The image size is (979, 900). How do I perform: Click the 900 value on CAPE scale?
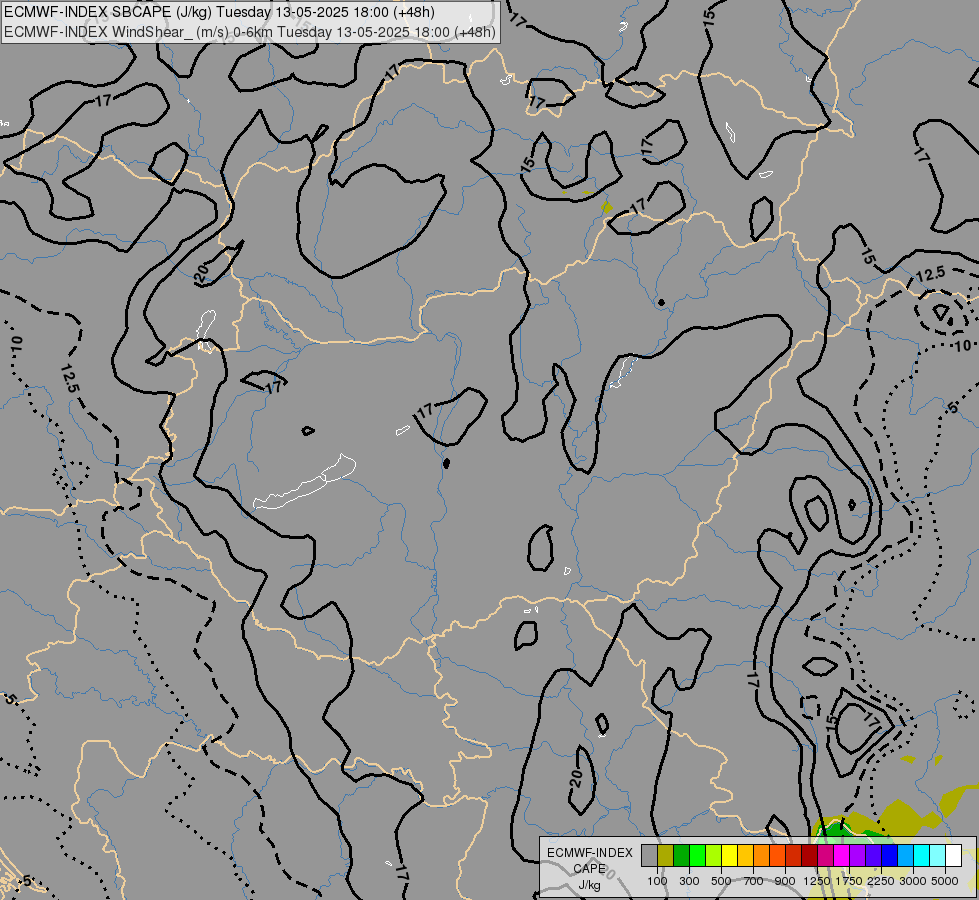point(785,881)
